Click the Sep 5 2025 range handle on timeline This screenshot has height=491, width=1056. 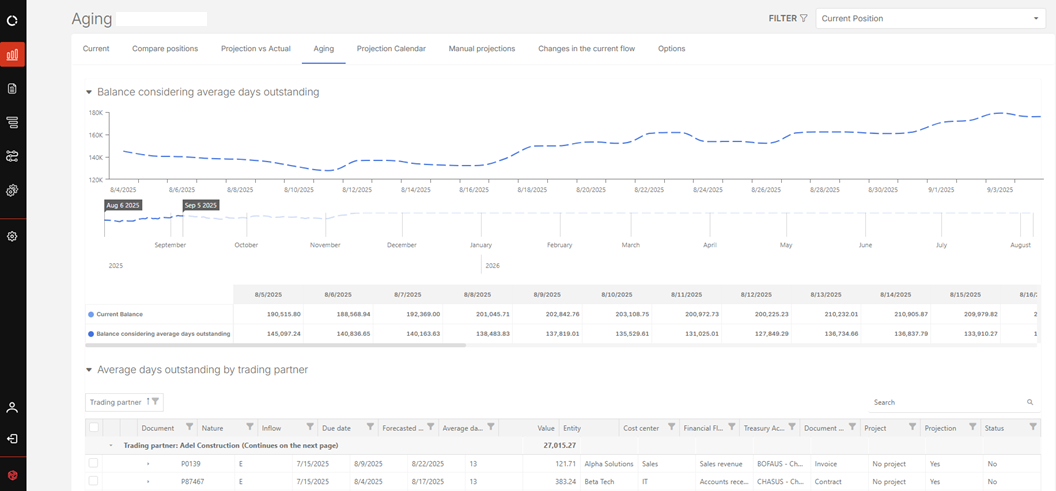[200, 205]
